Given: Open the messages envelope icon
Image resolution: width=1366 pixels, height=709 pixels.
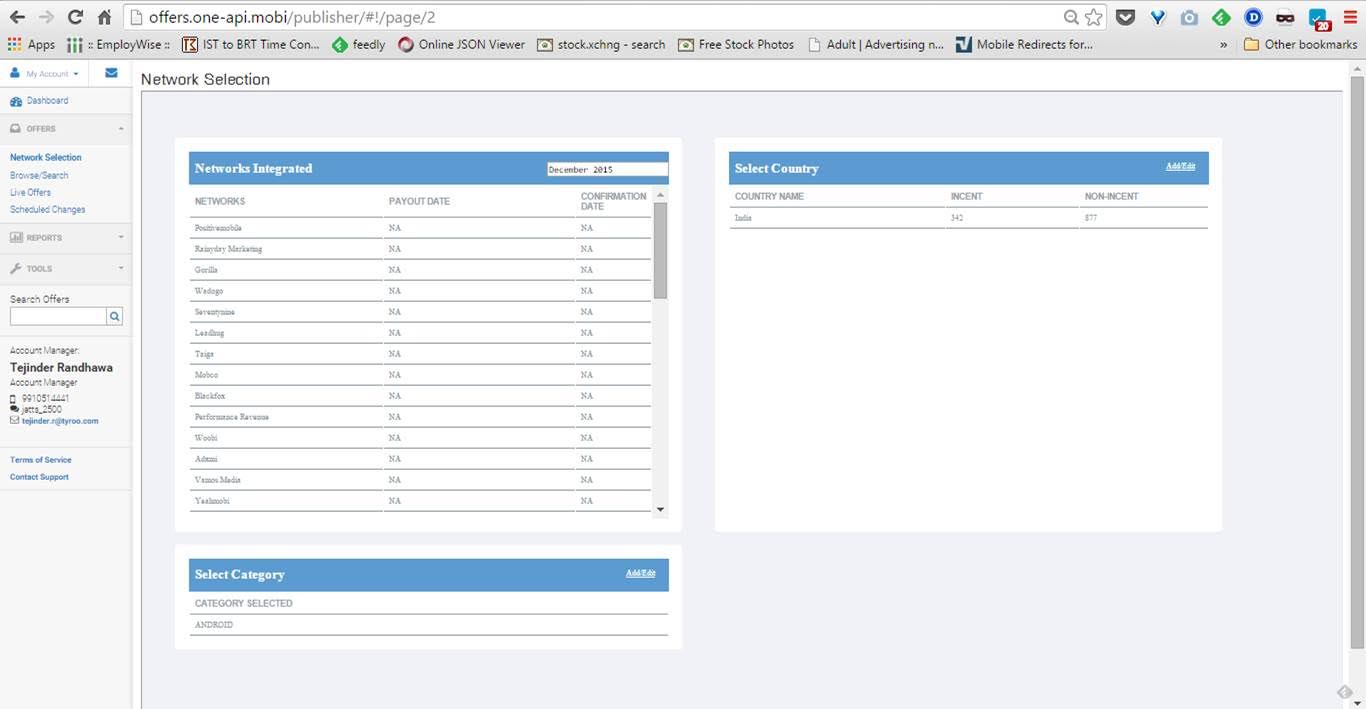Looking at the screenshot, I should (111, 73).
